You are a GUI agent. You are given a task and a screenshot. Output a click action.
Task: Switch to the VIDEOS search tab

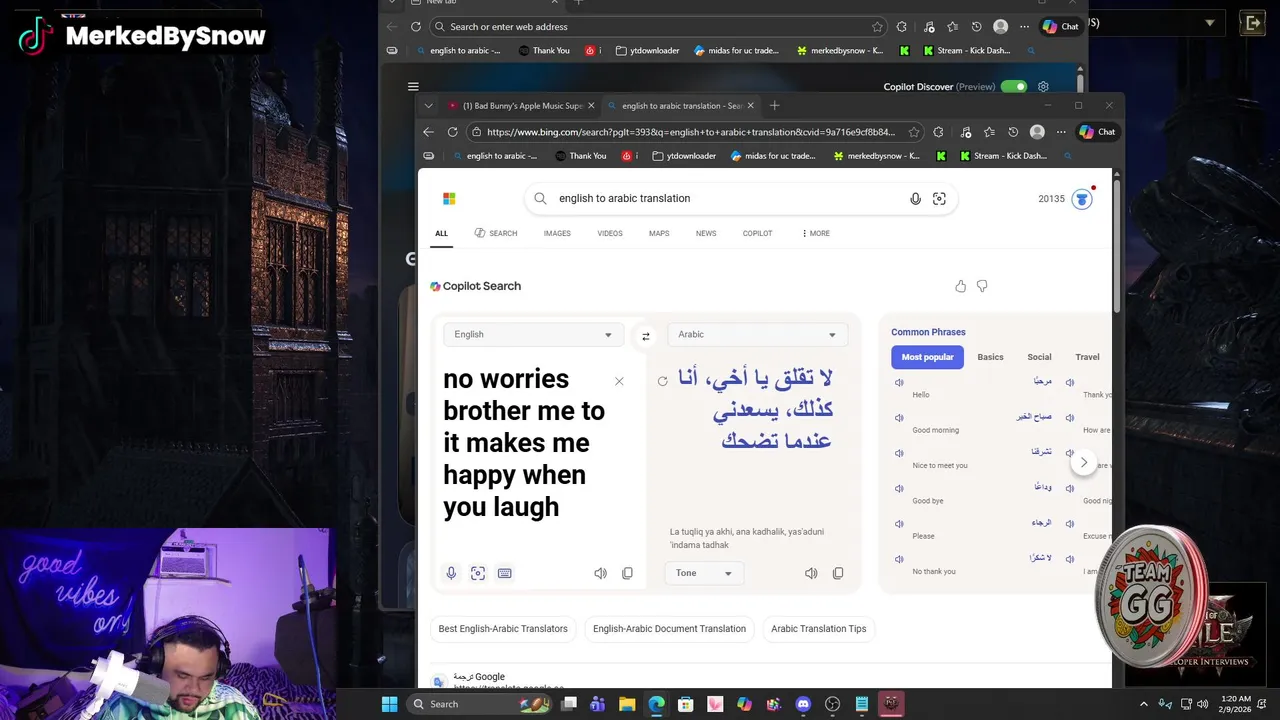[x=610, y=233]
